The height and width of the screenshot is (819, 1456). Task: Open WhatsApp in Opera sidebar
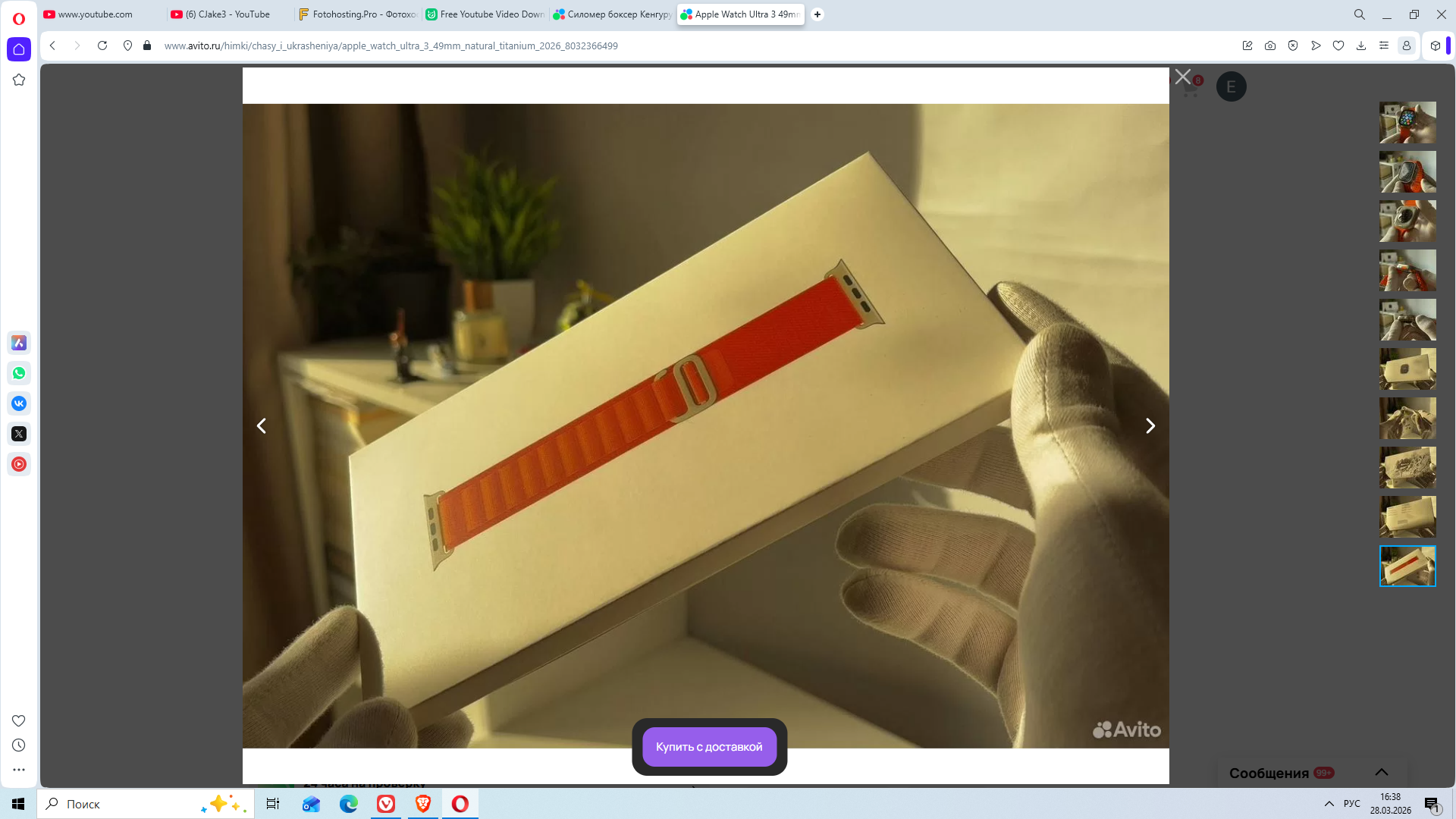tap(19, 373)
